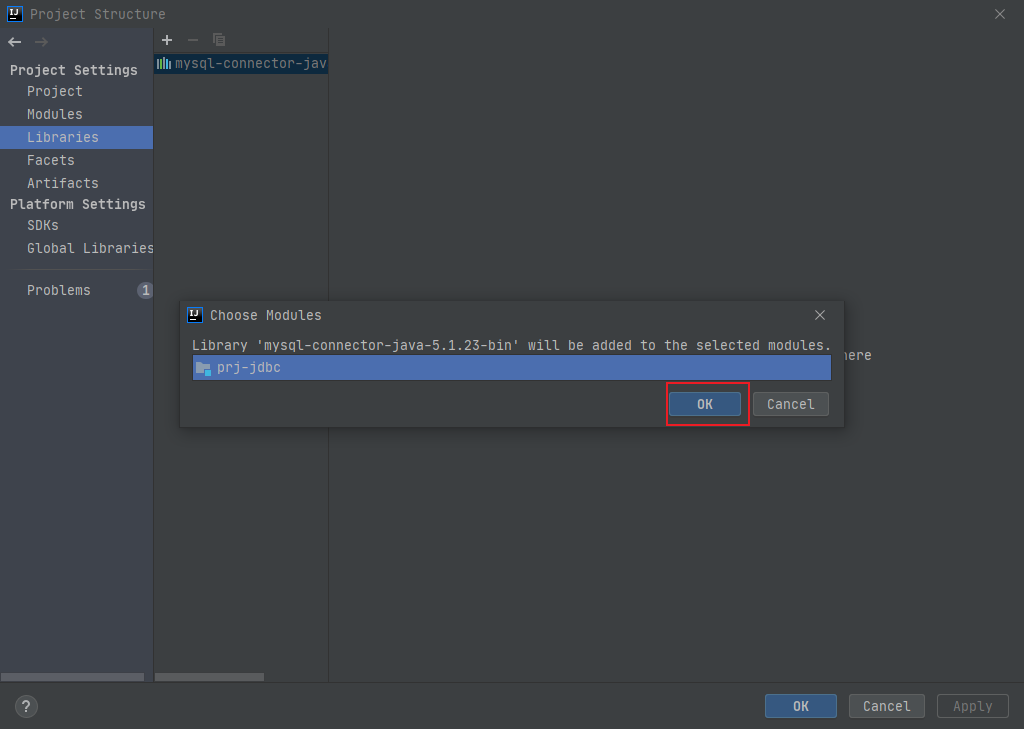Screen dimensions: 1024x729
Task: Click the Platform Settings heading
Action: [78, 204]
